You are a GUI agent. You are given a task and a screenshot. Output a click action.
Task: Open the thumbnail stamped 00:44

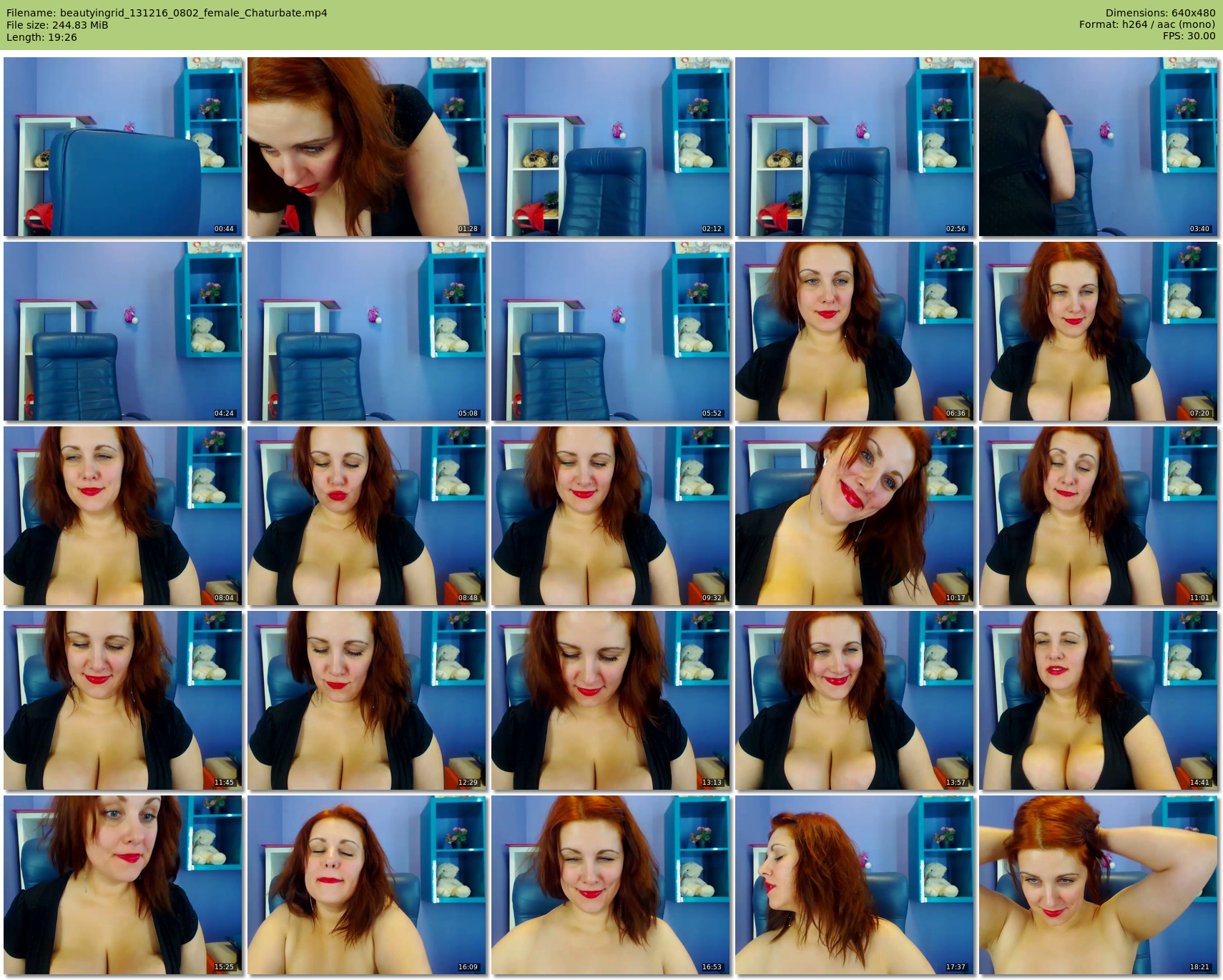pyautogui.click(x=123, y=147)
